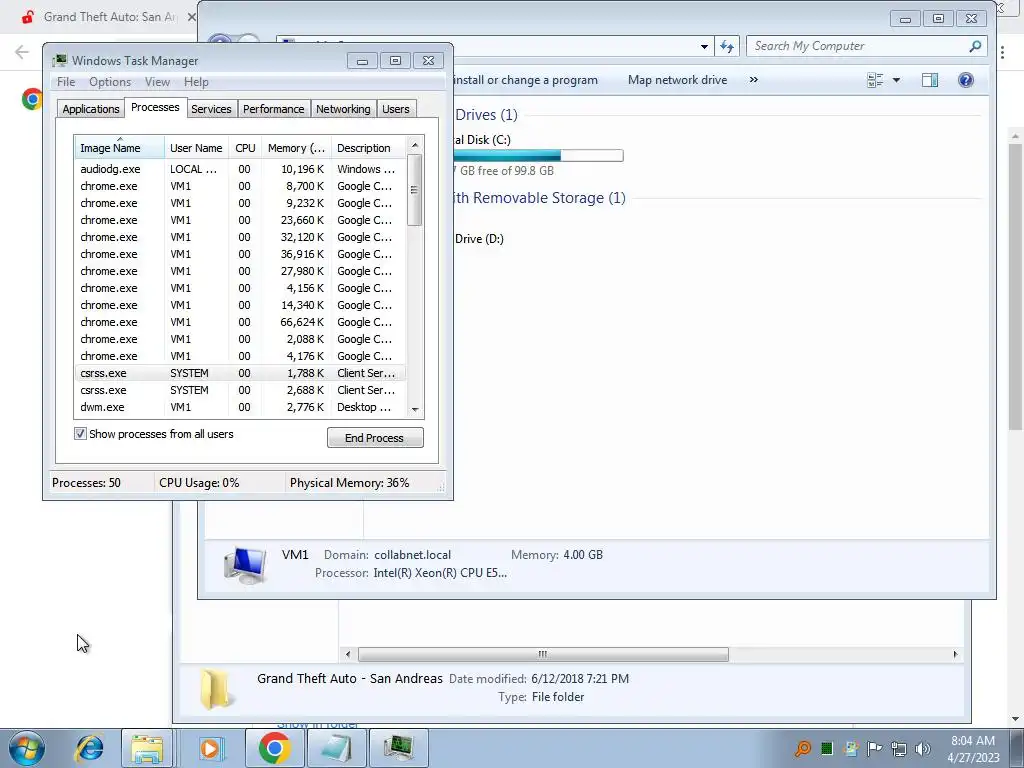Open the view options dropdown arrow
Image resolution: width=1024 pixels, height=768 pixels.
(x=897, y=80)
